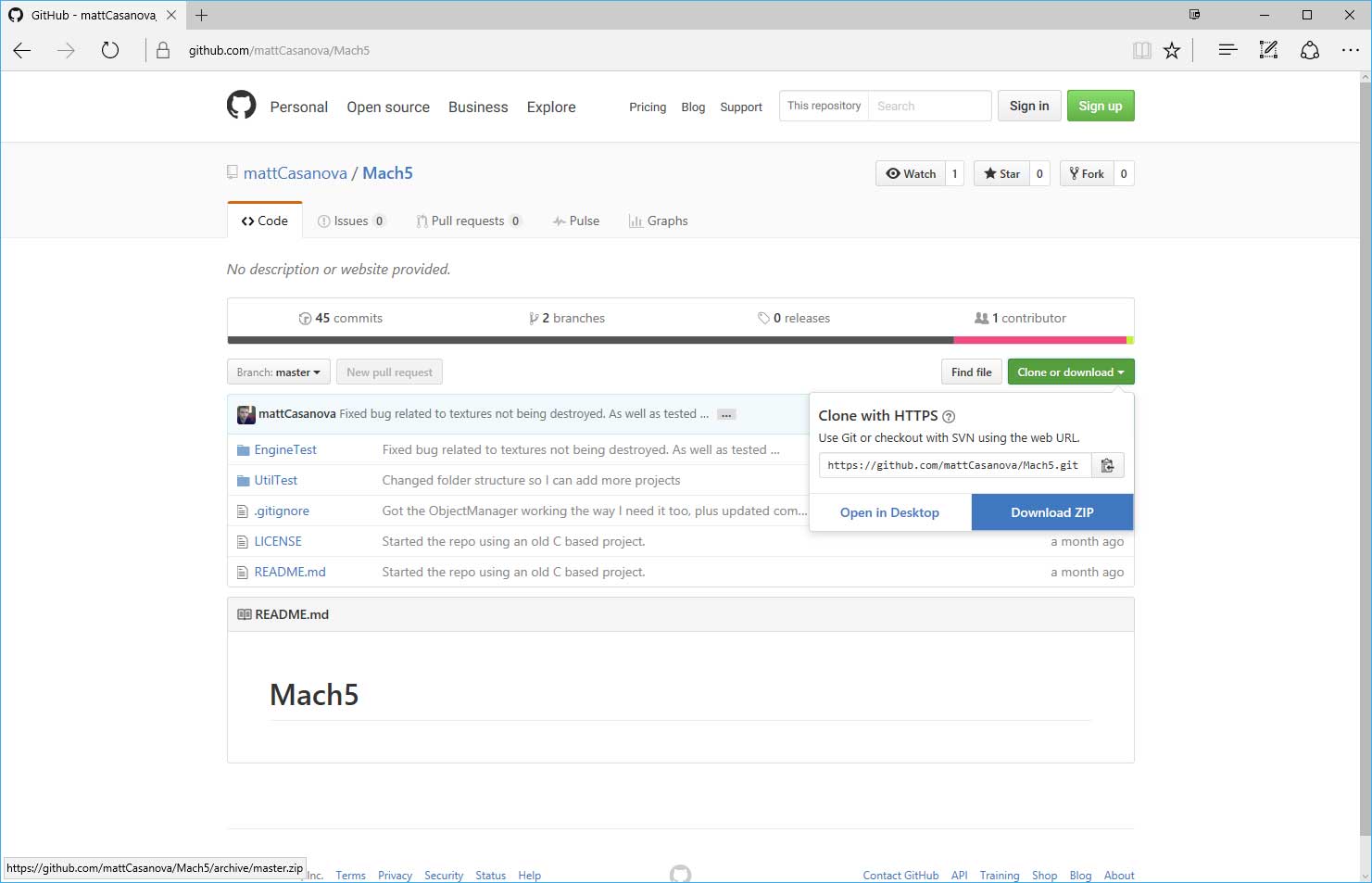Click the mattCasanova owner link

(x=296, y=173)
